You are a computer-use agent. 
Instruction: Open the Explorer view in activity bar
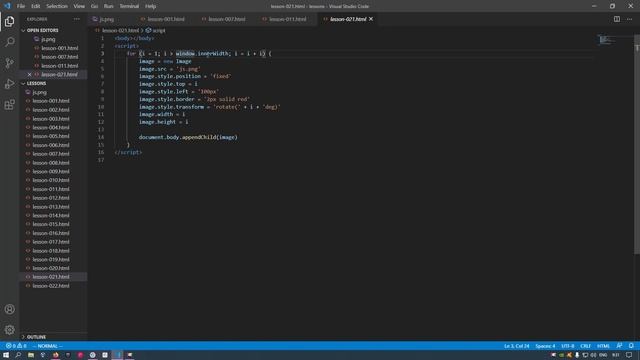coord(9,21)
